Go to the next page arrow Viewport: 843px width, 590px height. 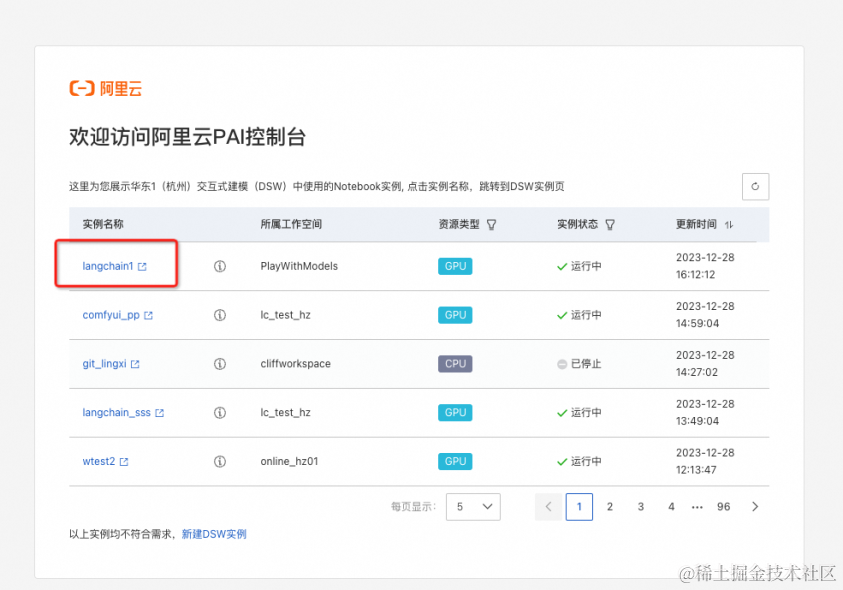click(x=755, y=507)
